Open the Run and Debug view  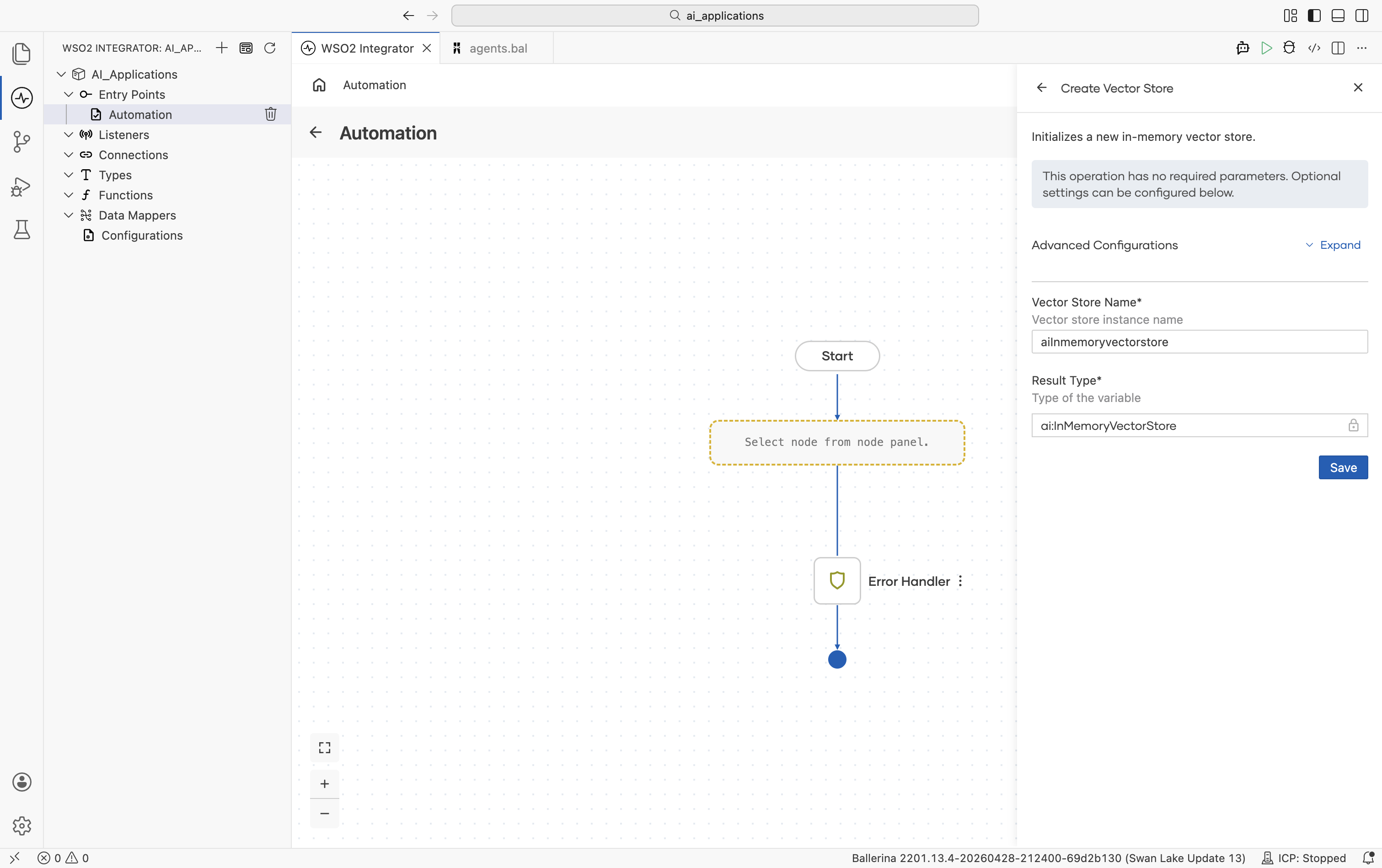pyautogui.click(x=21, y=186)
